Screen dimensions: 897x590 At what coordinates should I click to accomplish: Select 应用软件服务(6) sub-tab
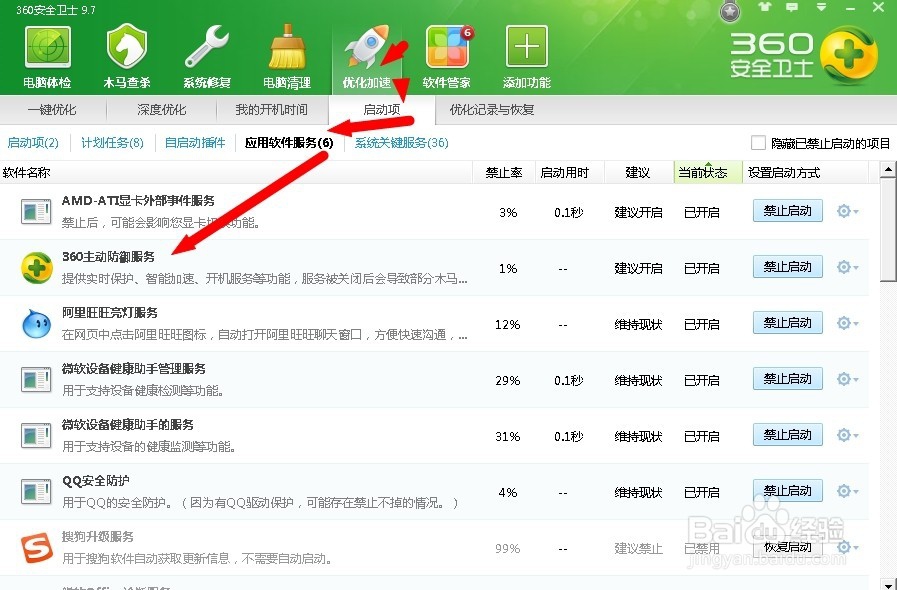tap(289, 142)
